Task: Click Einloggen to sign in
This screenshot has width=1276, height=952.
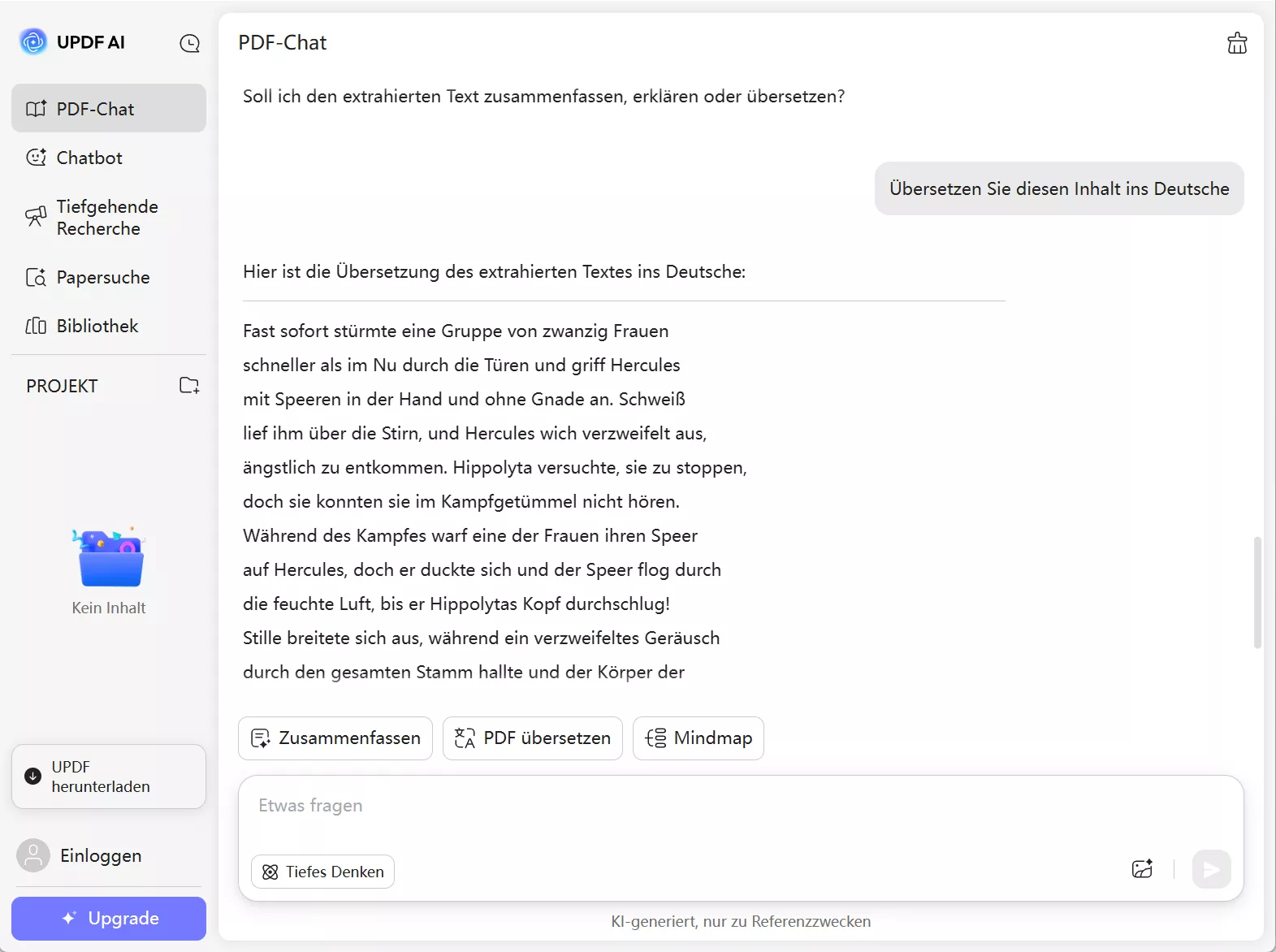Action: click(101, 855)
